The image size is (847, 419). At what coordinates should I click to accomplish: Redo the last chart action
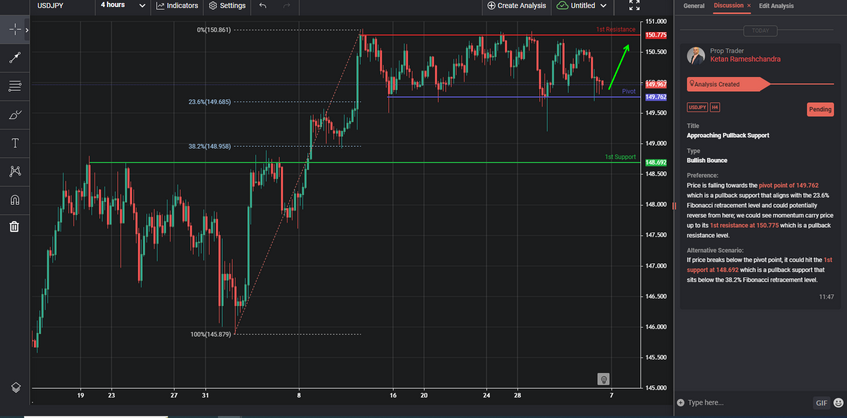(287, 6)
